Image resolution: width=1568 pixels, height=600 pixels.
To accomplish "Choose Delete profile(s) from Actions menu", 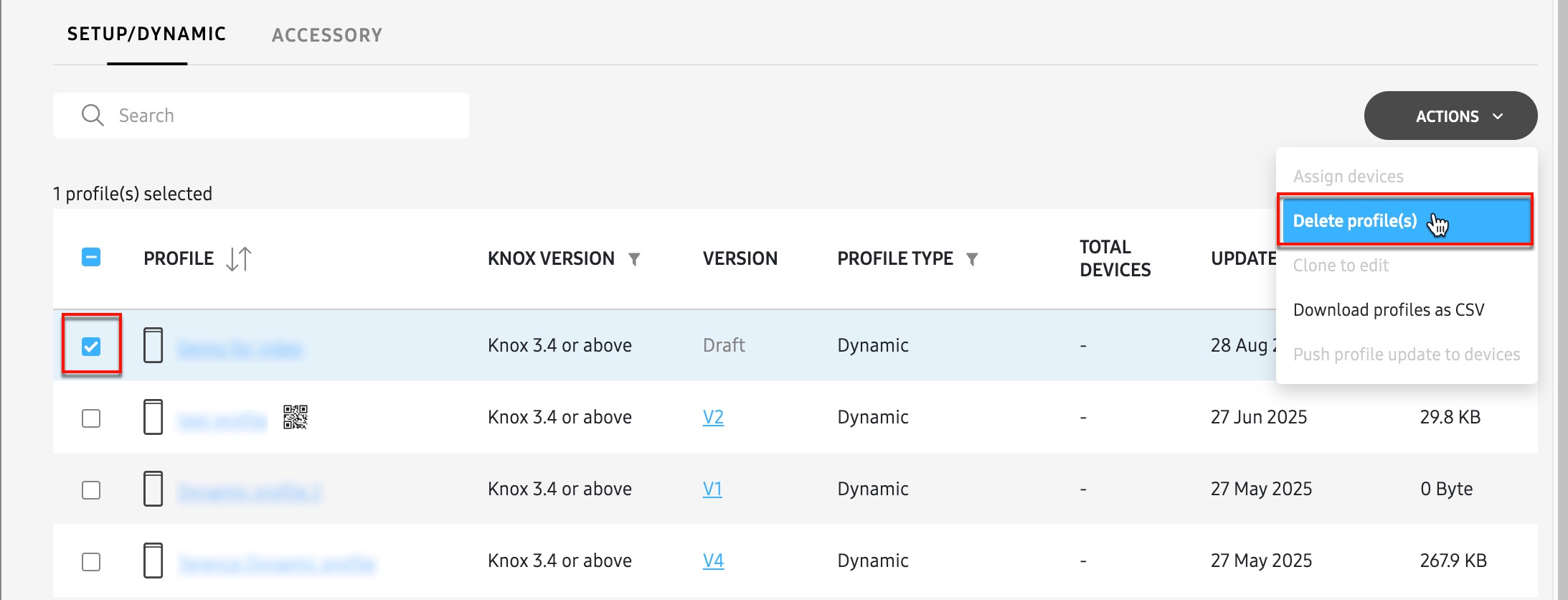I will [1354, 221].
